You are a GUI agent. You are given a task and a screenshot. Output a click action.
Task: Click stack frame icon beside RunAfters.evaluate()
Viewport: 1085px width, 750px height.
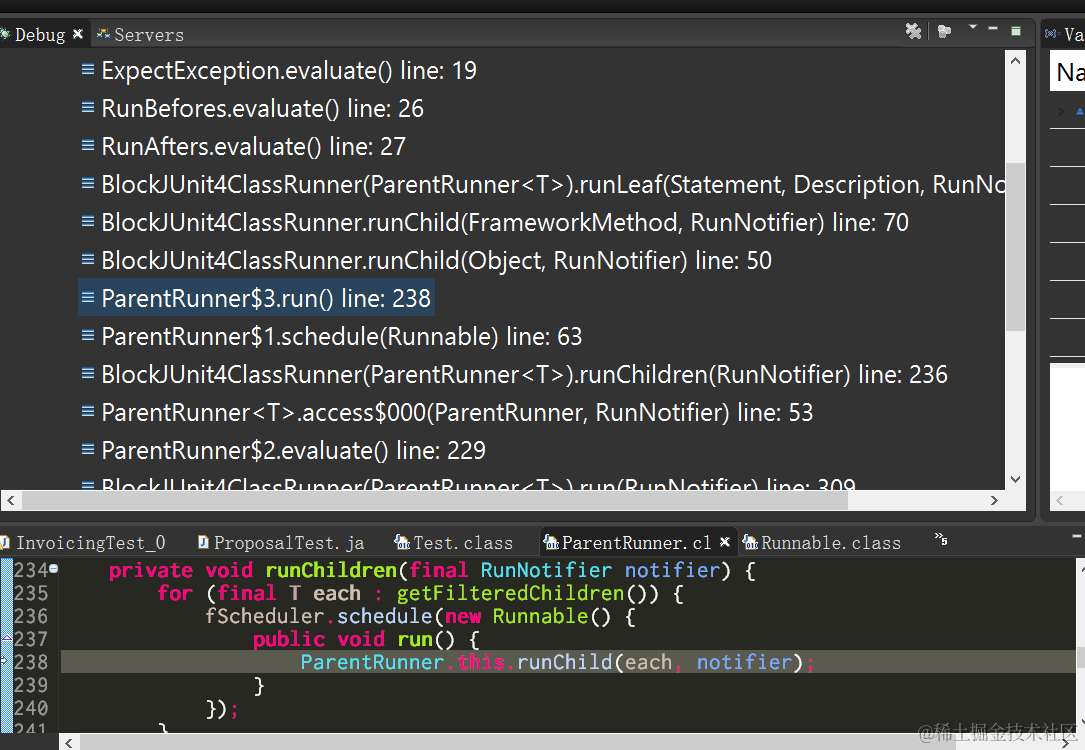point(88,145)
